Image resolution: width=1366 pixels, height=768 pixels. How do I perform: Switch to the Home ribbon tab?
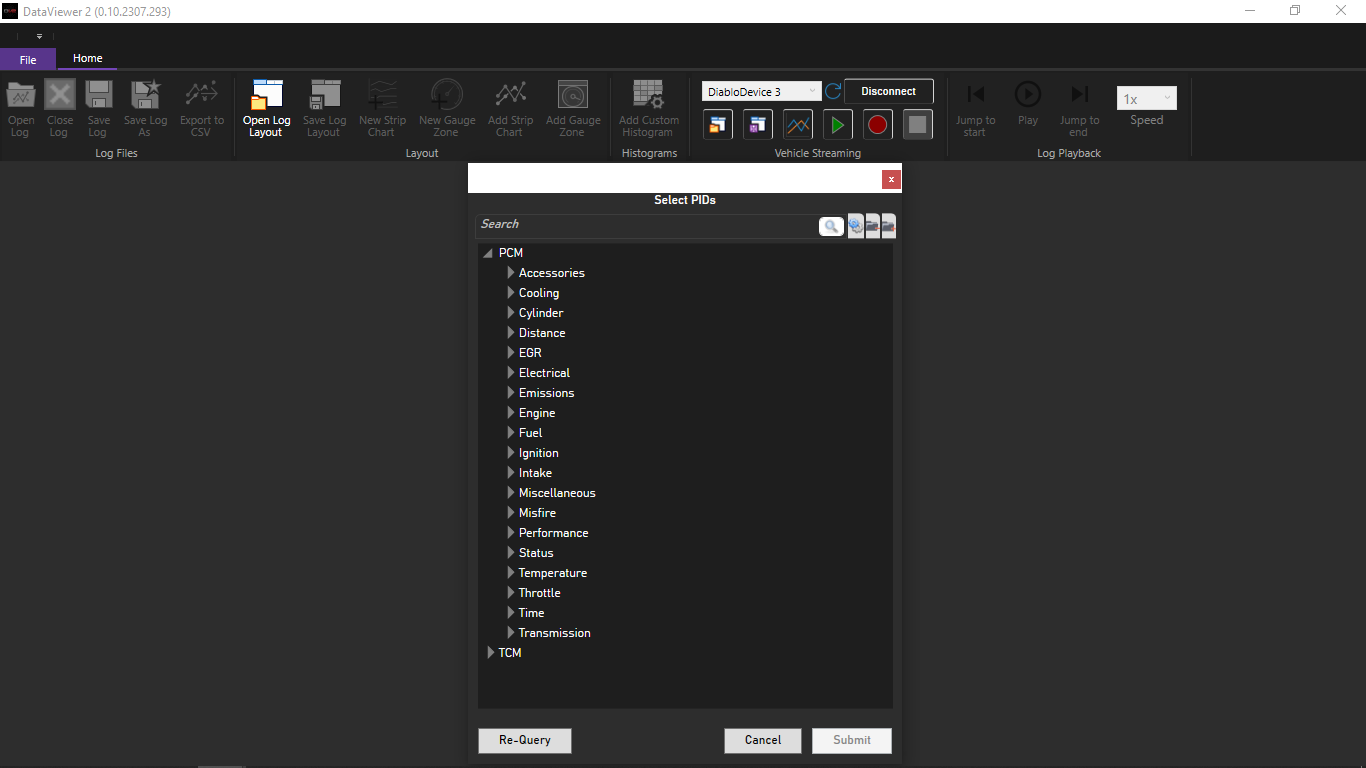[x=88, y=58]
